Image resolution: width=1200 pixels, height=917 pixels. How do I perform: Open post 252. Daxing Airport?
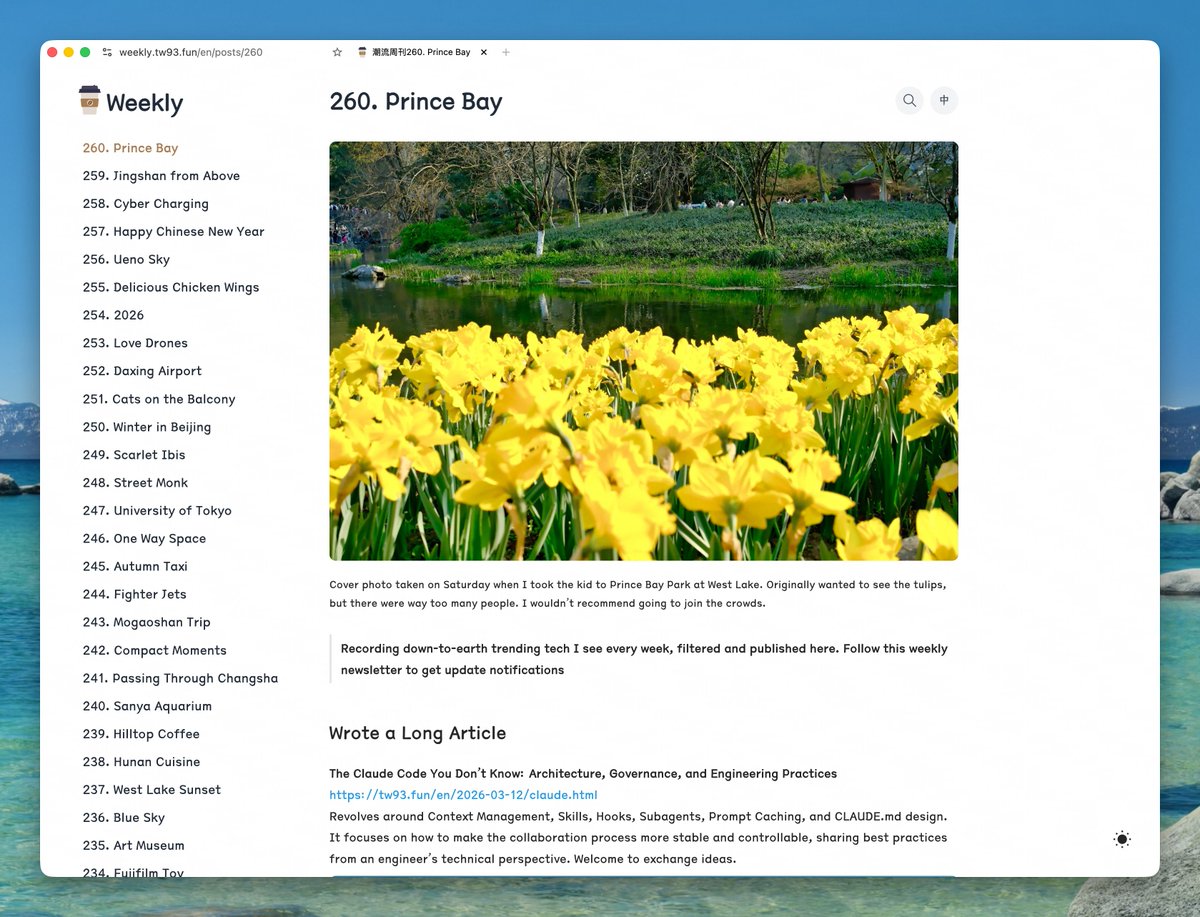(x=142, y=371)
